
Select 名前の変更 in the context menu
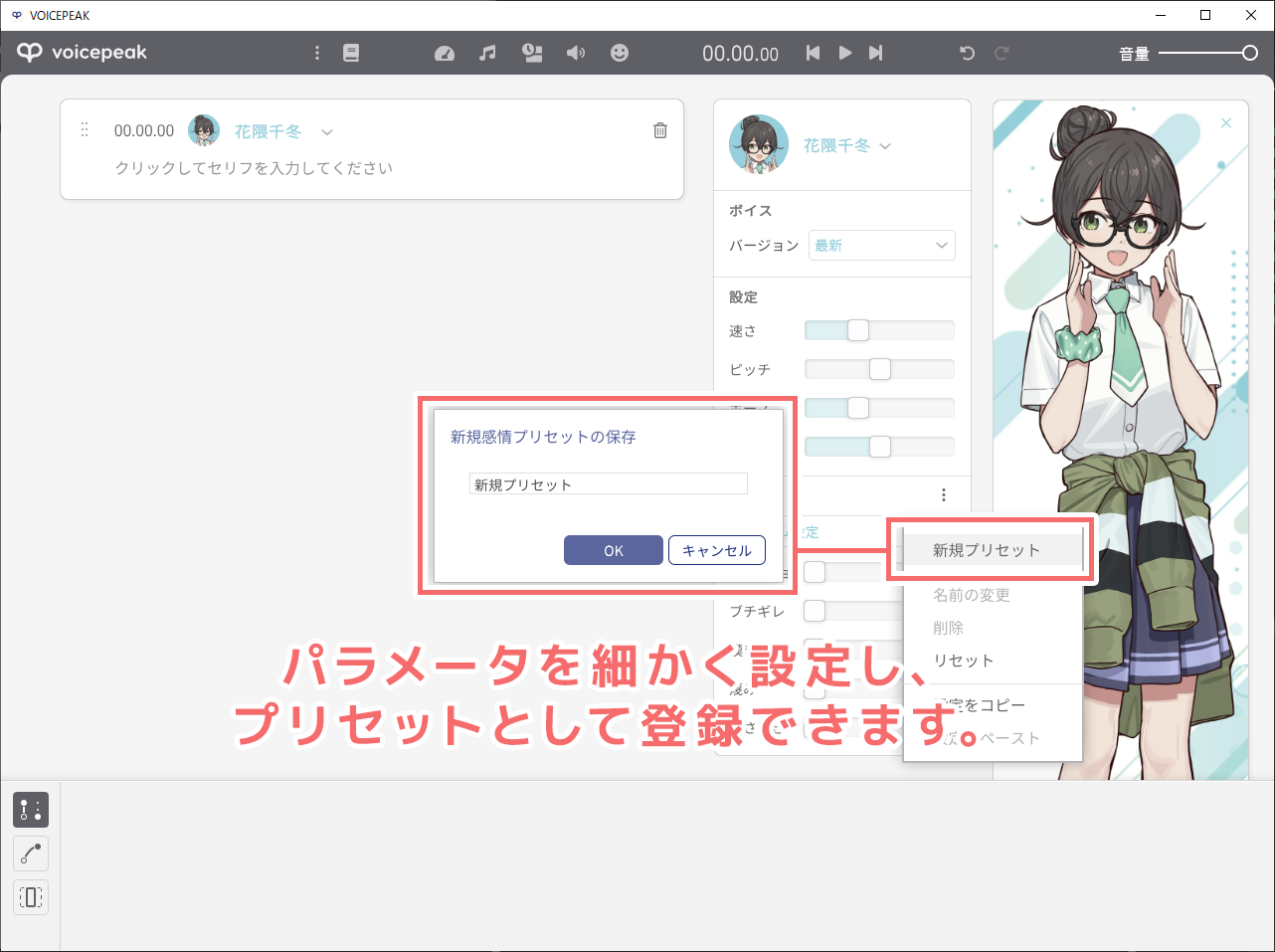tap(972, 595)
